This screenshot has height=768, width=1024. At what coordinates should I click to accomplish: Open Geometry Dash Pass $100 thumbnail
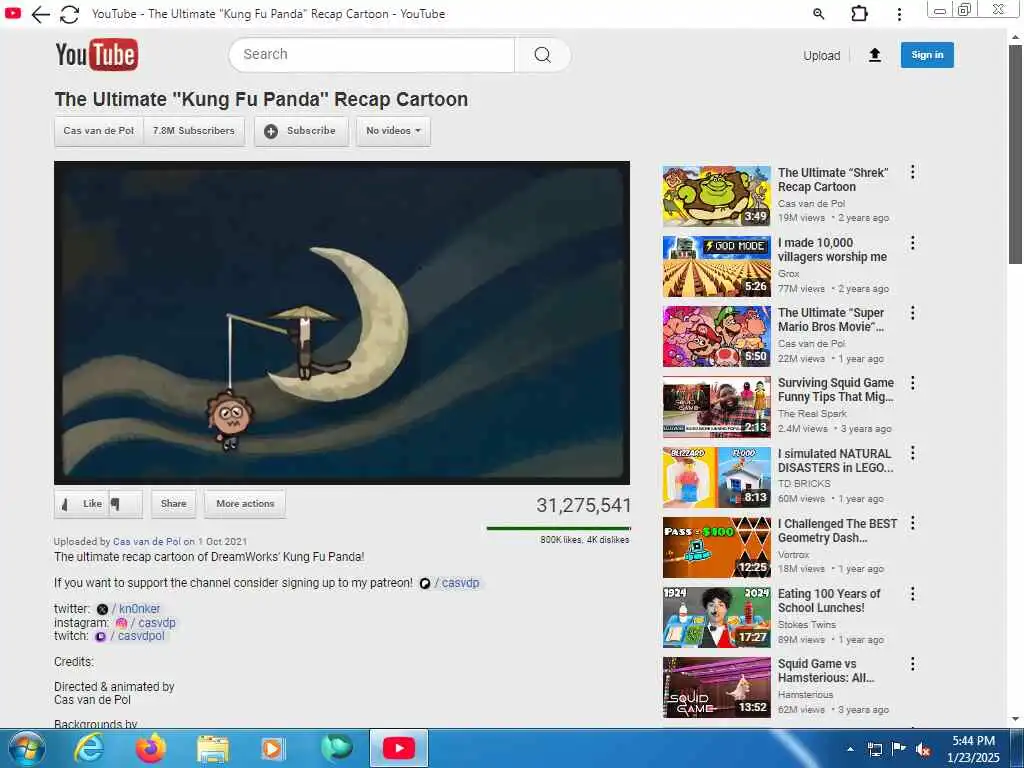pyautogui.click(x=716, y=547)
